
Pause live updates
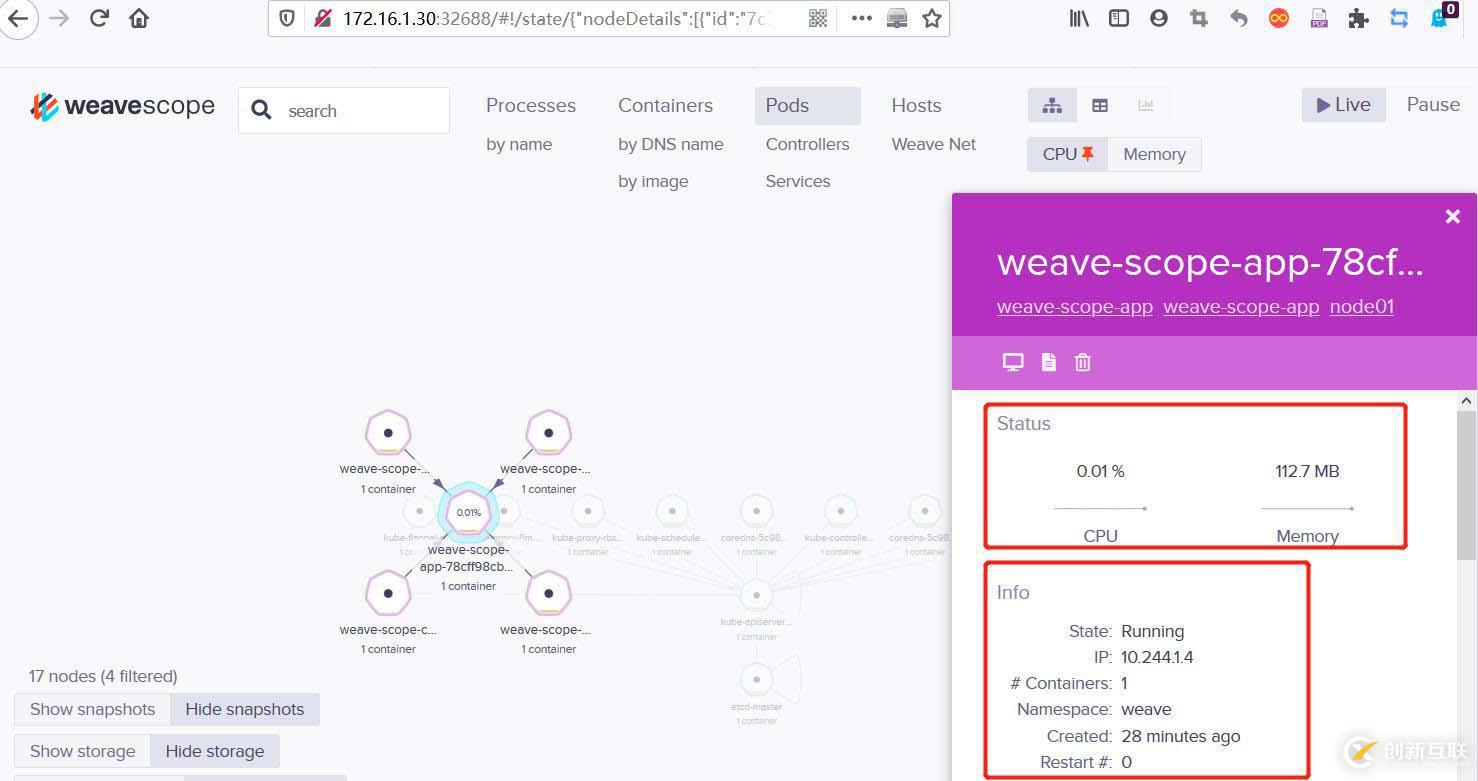1433,105
